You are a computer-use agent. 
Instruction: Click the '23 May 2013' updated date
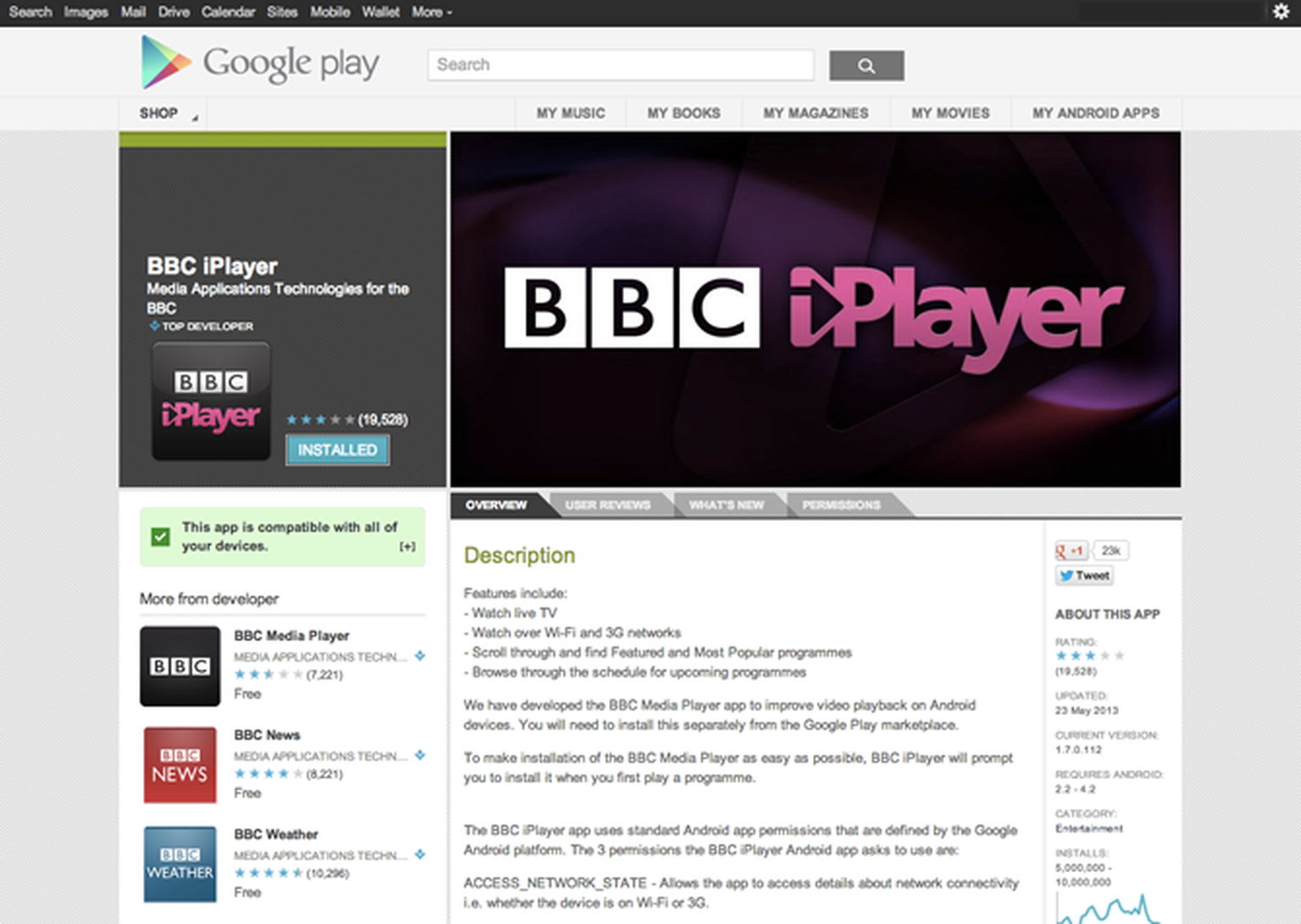point(1087,711)
